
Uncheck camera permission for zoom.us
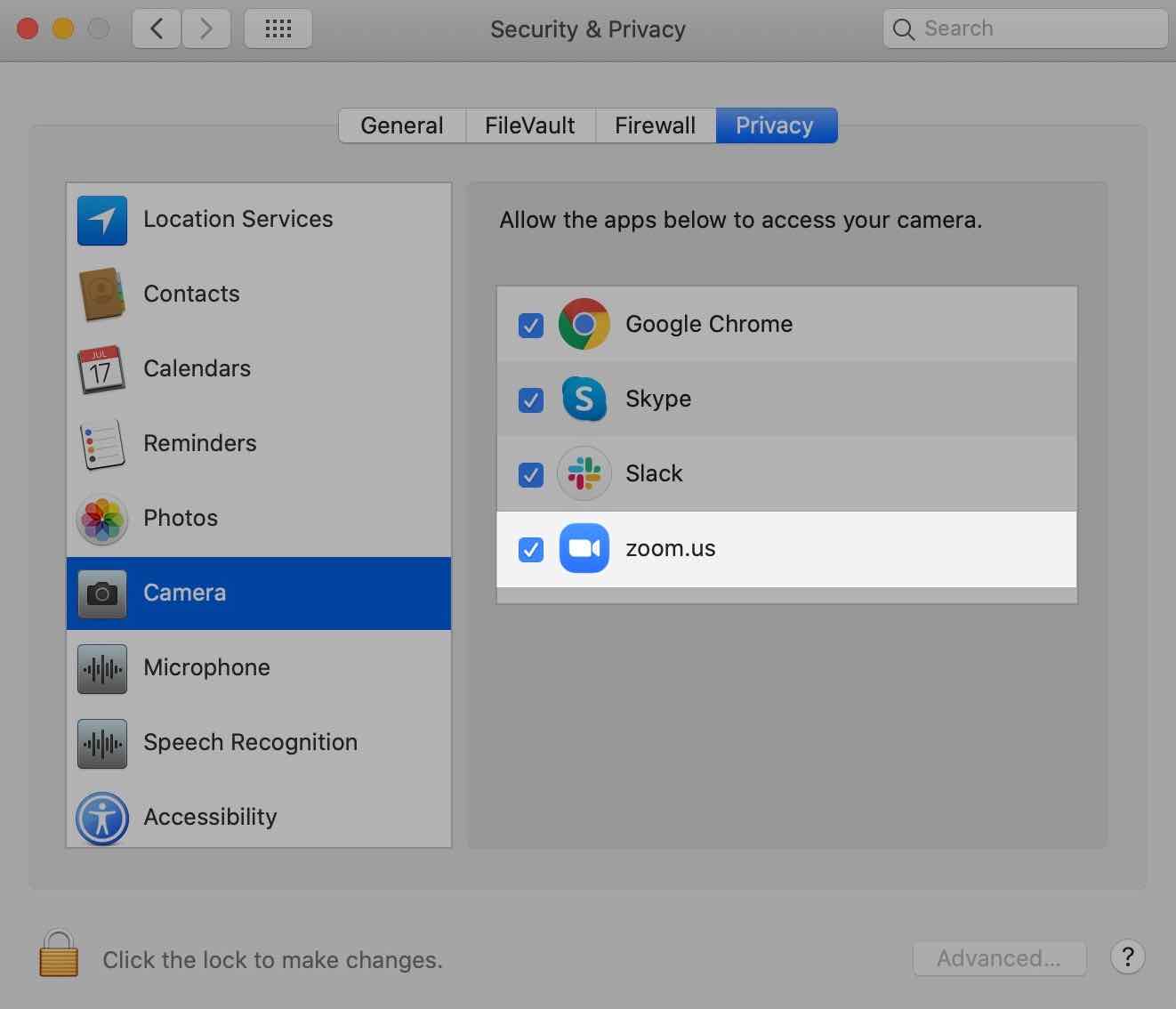coord(530,550)
